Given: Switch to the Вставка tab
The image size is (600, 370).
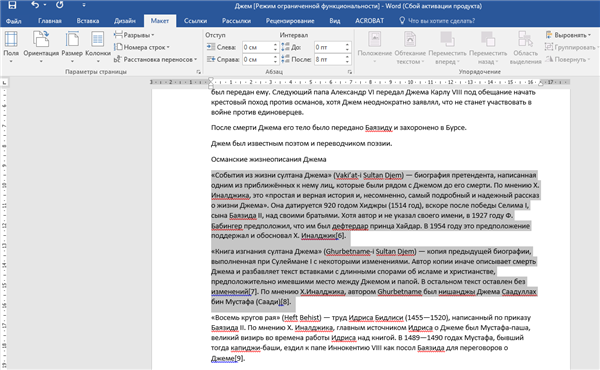Looking at the screenshot, I should [88, 21].
